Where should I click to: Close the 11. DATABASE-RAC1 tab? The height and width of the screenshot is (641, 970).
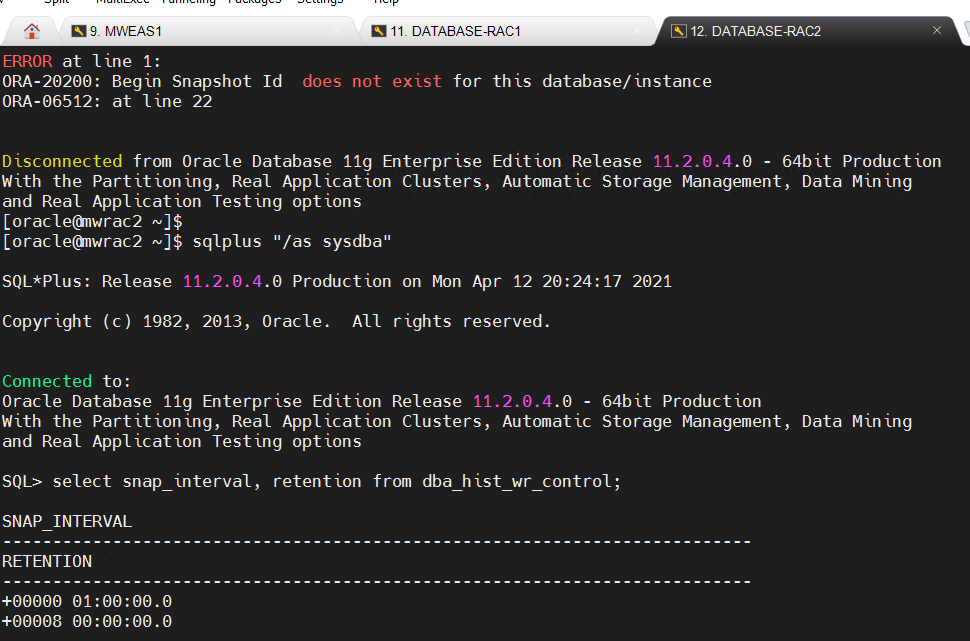637,30
